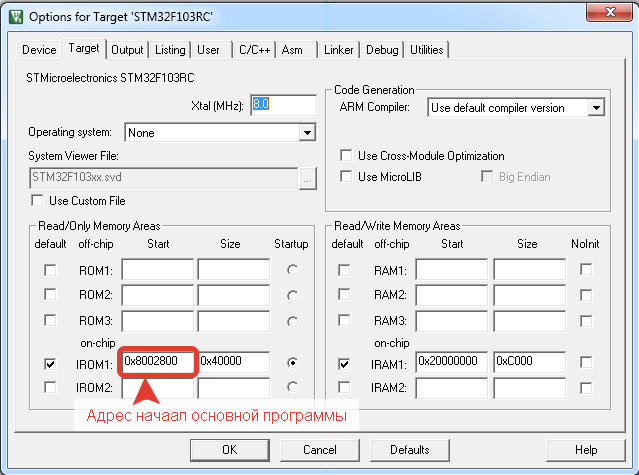Open the Device tab
Viewport: 639px width, 475px height.
39,50
